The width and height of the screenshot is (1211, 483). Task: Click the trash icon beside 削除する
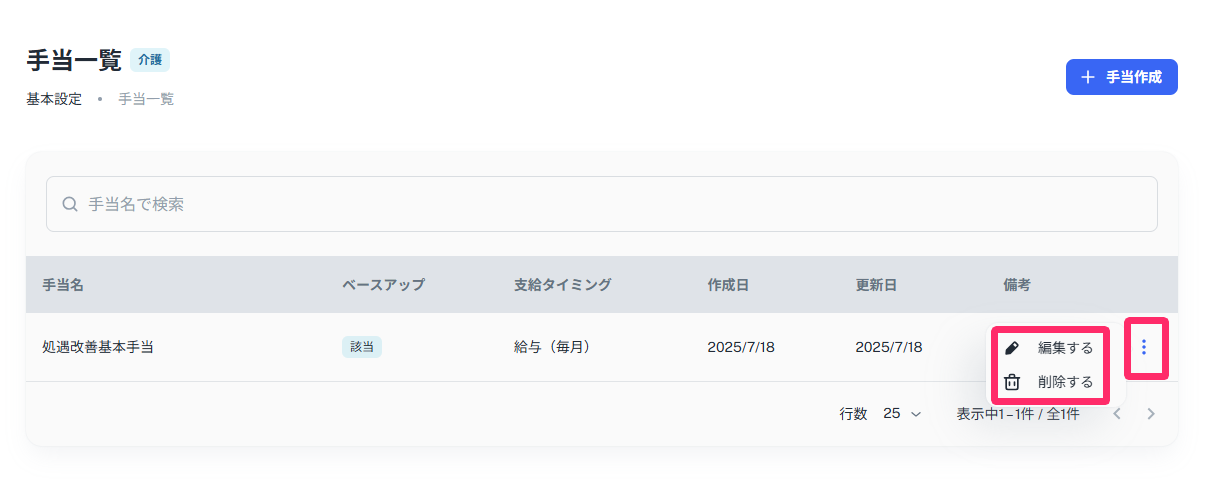click(x=1012, y=382)
